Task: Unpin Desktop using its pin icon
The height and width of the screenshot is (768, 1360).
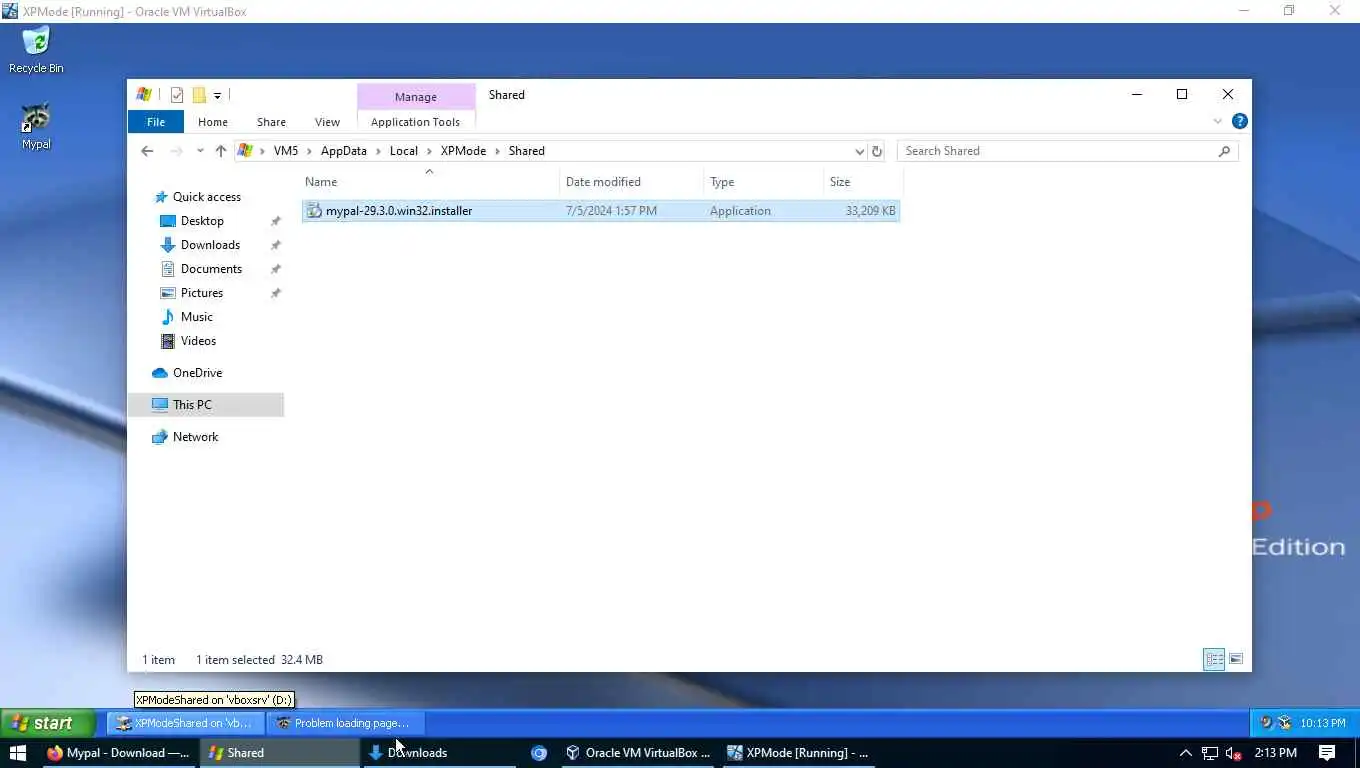Action: (x=276, y=221)
